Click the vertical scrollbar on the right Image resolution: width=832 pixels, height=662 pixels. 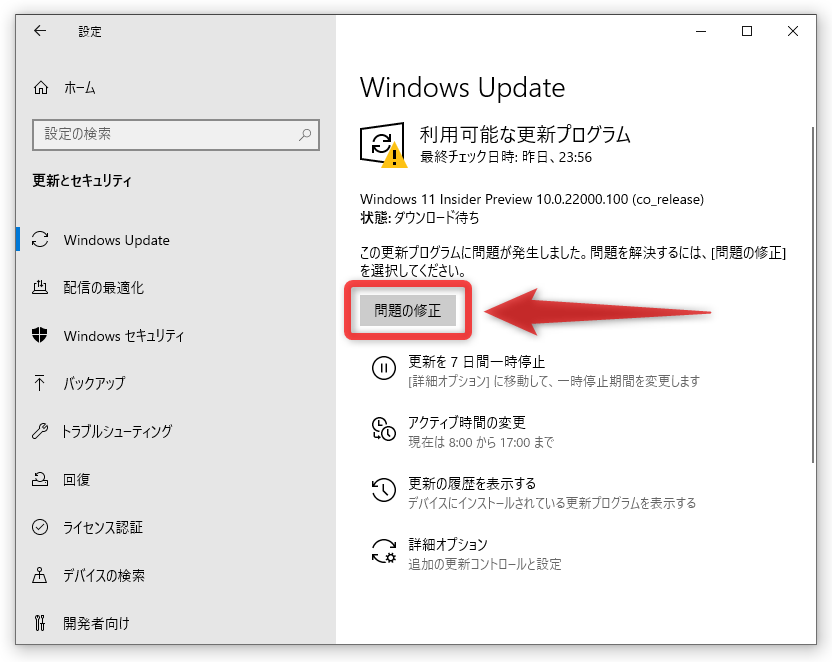pyautogui.click(x=812, y=294)
